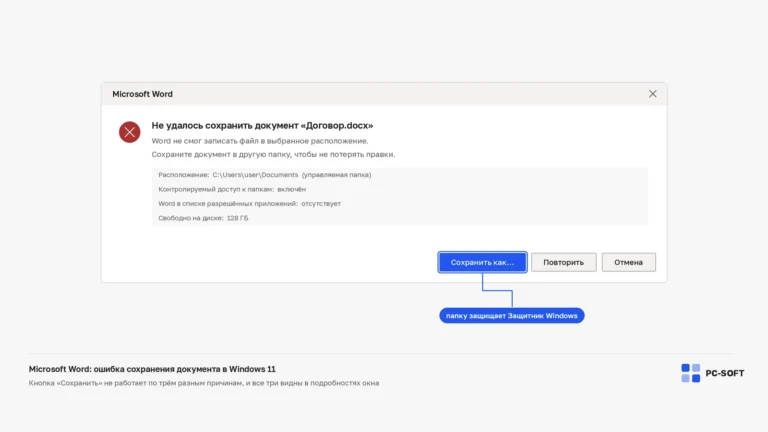Click the Microsoft Word dialog title
The image size is (768, 432).
pos(143,94)
